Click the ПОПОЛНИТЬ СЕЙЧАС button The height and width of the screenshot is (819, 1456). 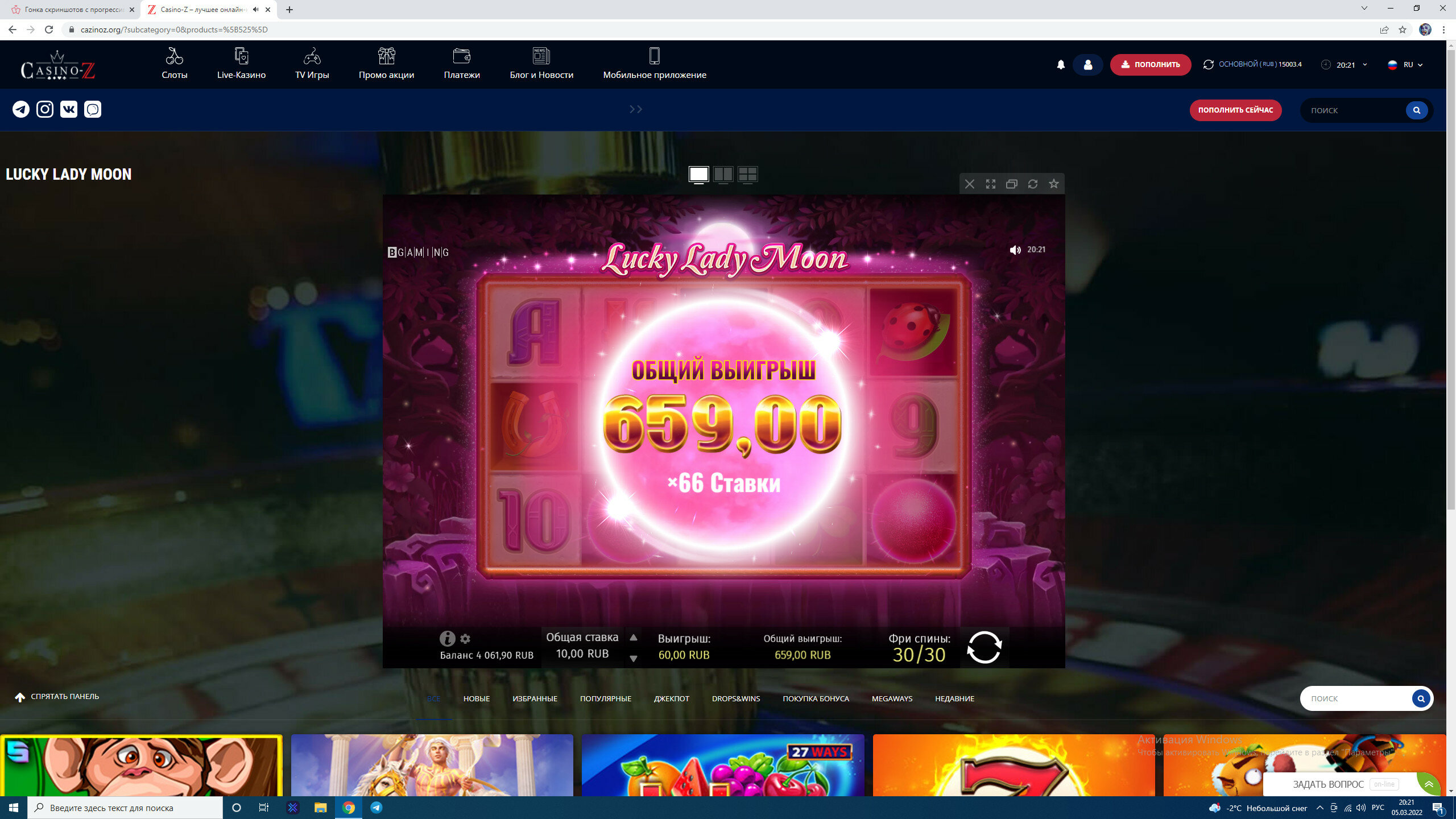tap(1235, 110)
